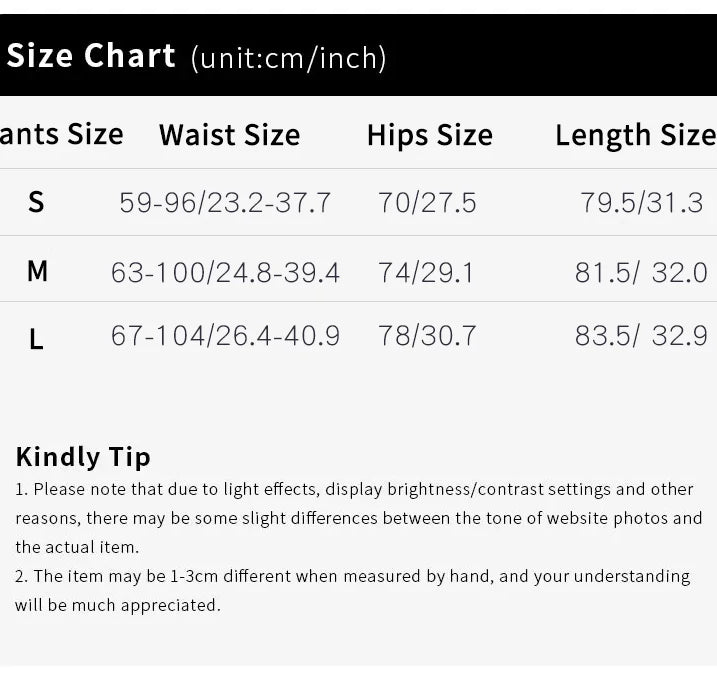Image resolution: width=717 pixels, height=694 pixels.
Task: Click length value 83.5/ 32.9
Action: coord(641,336)
